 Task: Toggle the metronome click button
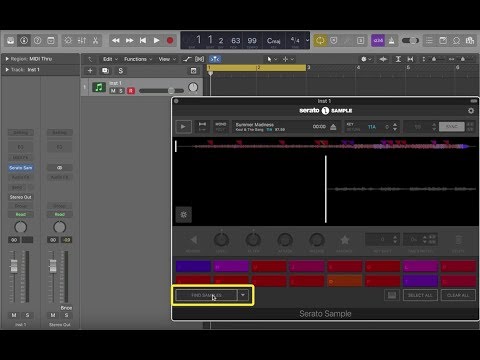click(391, 41)
